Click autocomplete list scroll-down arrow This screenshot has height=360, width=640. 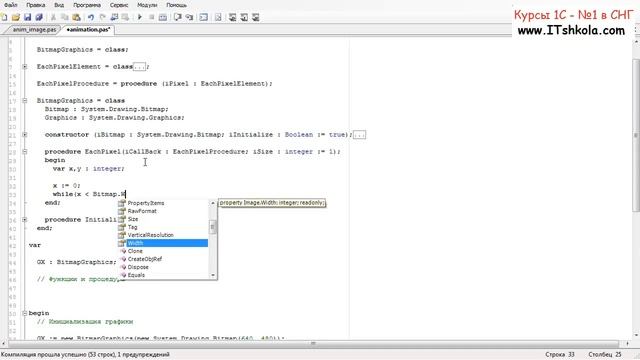[x=213, y=276]
